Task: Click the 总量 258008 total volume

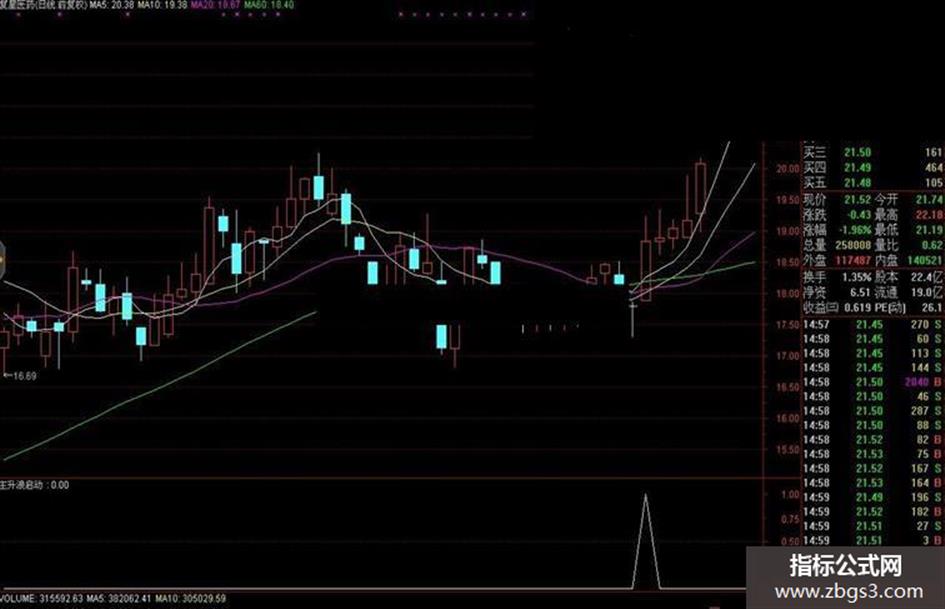Action: coord(837,245)
